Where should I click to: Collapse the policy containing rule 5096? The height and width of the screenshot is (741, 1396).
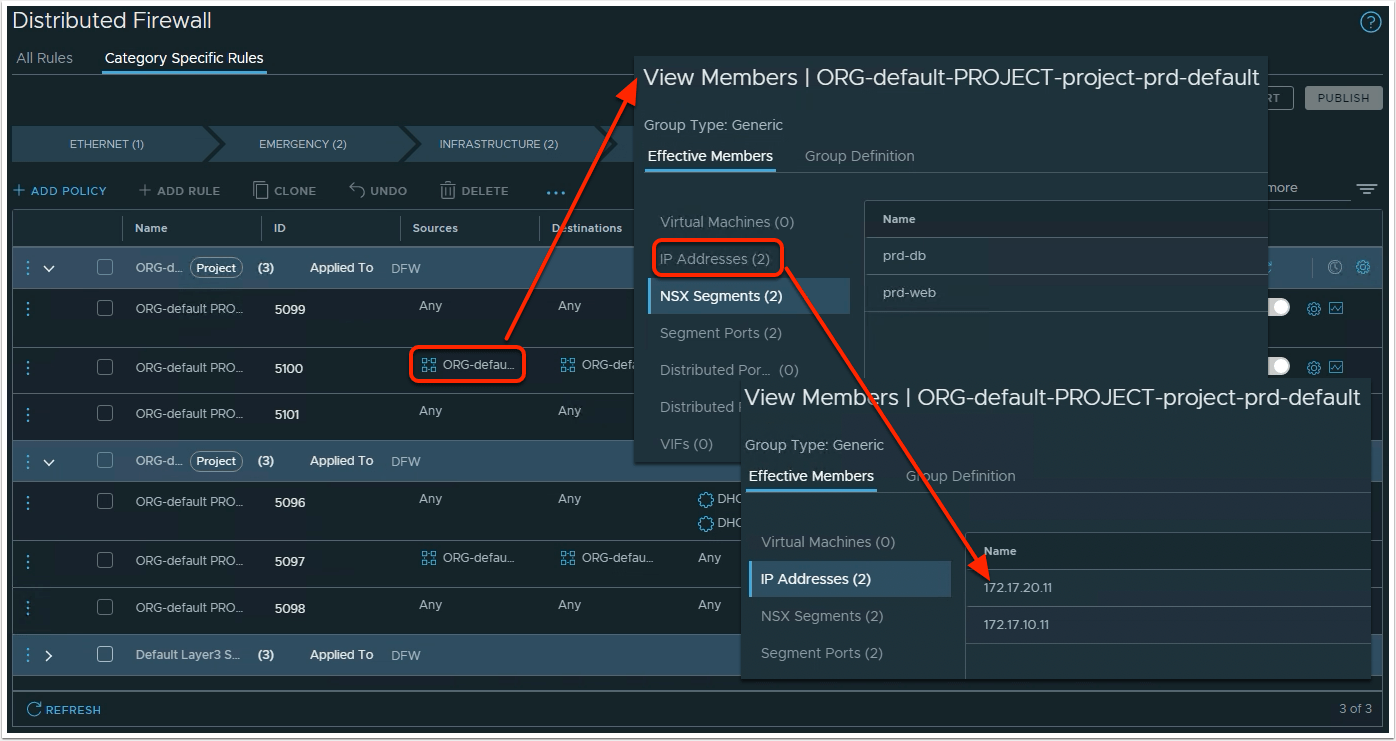click(x=49, y=462)
